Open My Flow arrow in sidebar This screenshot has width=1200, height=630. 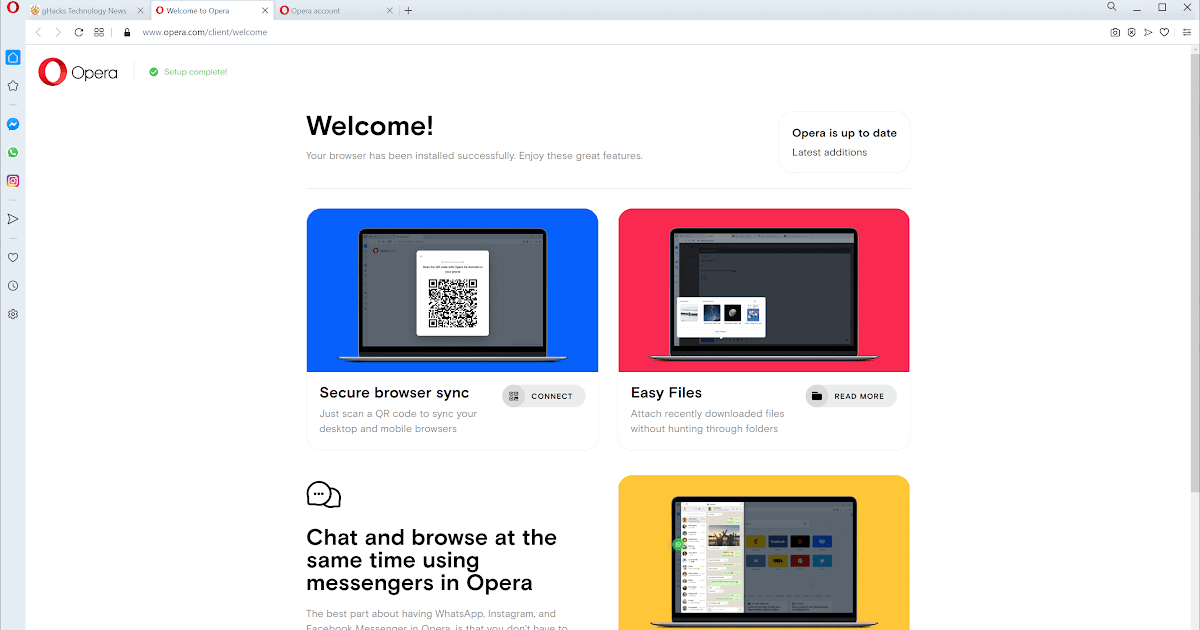coord(13,218)
